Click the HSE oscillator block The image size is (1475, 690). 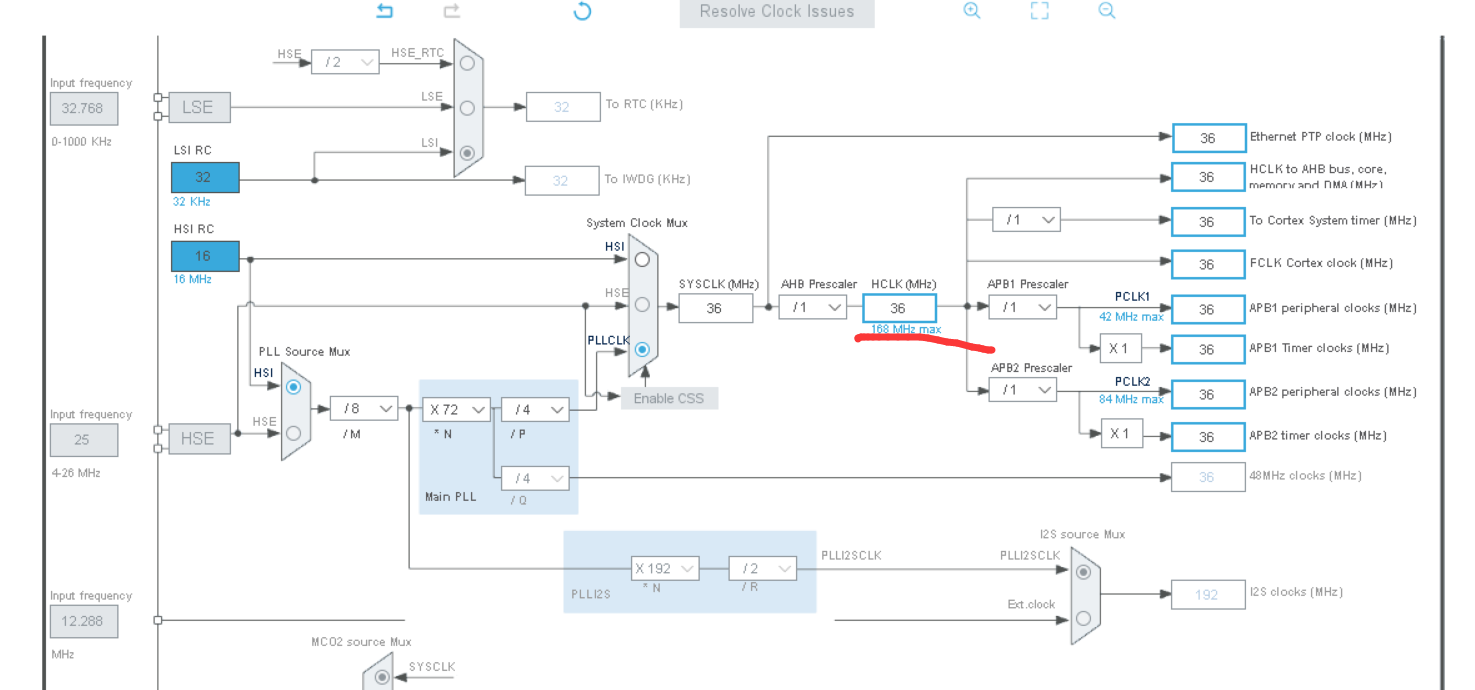pyautogui.click(x=199, y=438)
